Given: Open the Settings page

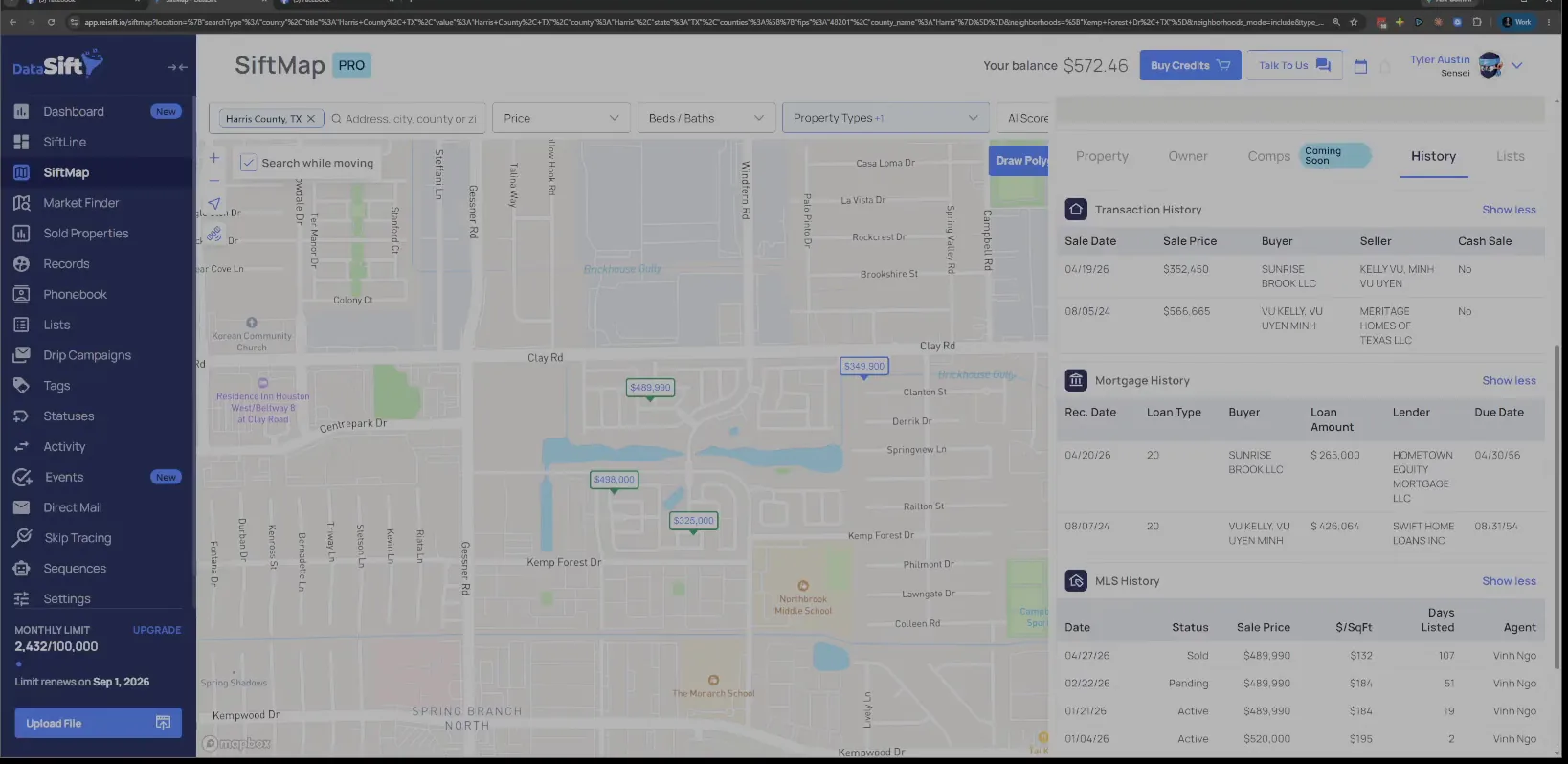Looking at the screenshot, I should [x=66, y=599].
